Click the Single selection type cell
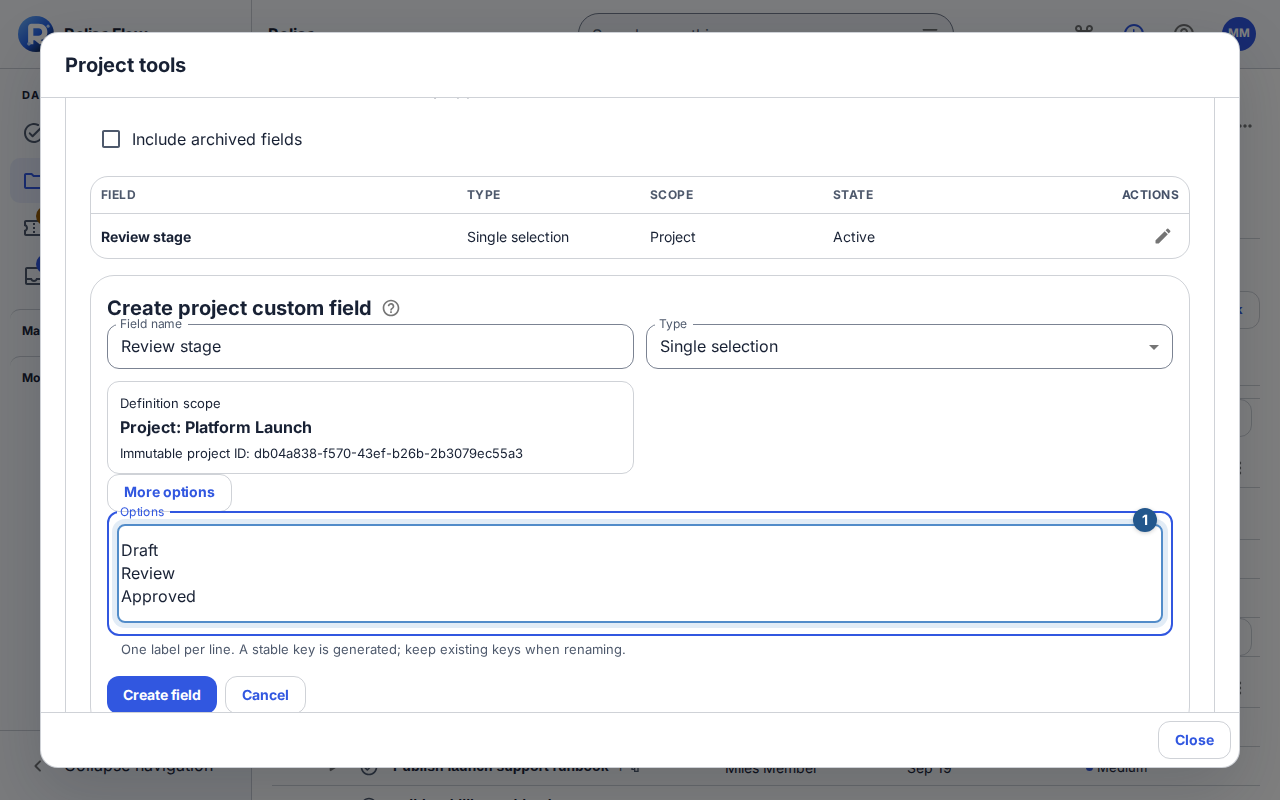 coord(518,237)
